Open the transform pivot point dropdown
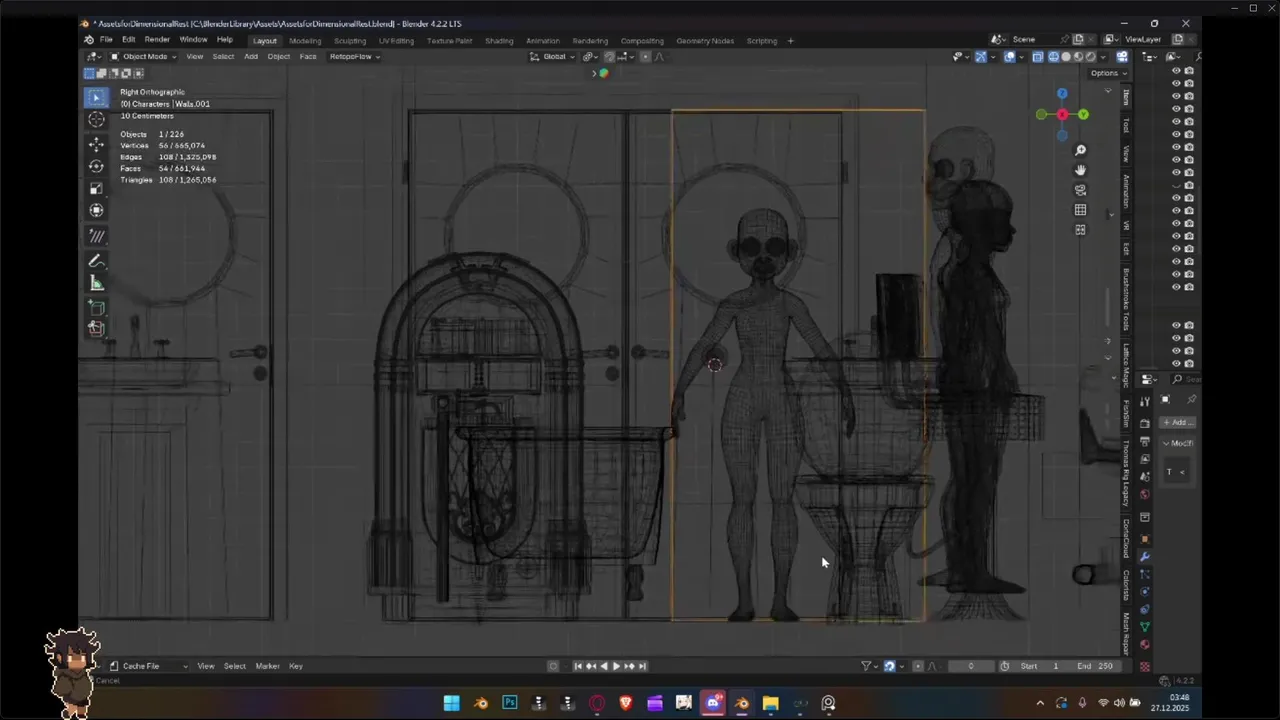 pyautogui.click(x=590, y=57)
